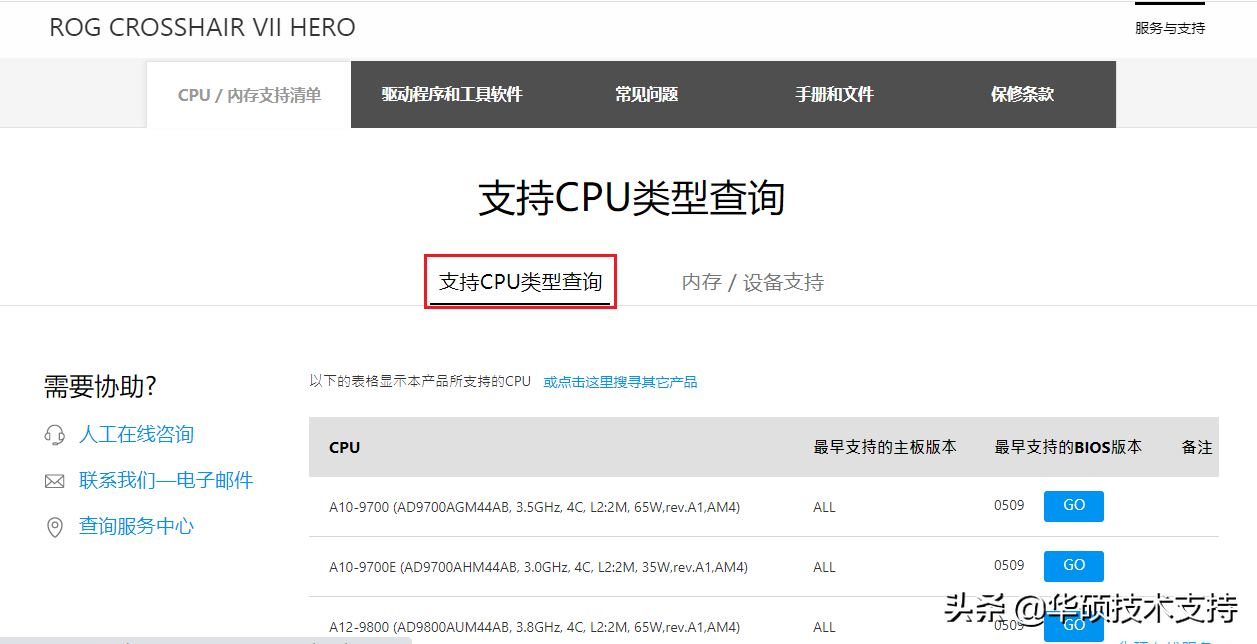Screen dimensions: 1257x644
Task: Click the headset icon beside 人工在线咨询
Action: 55,435
